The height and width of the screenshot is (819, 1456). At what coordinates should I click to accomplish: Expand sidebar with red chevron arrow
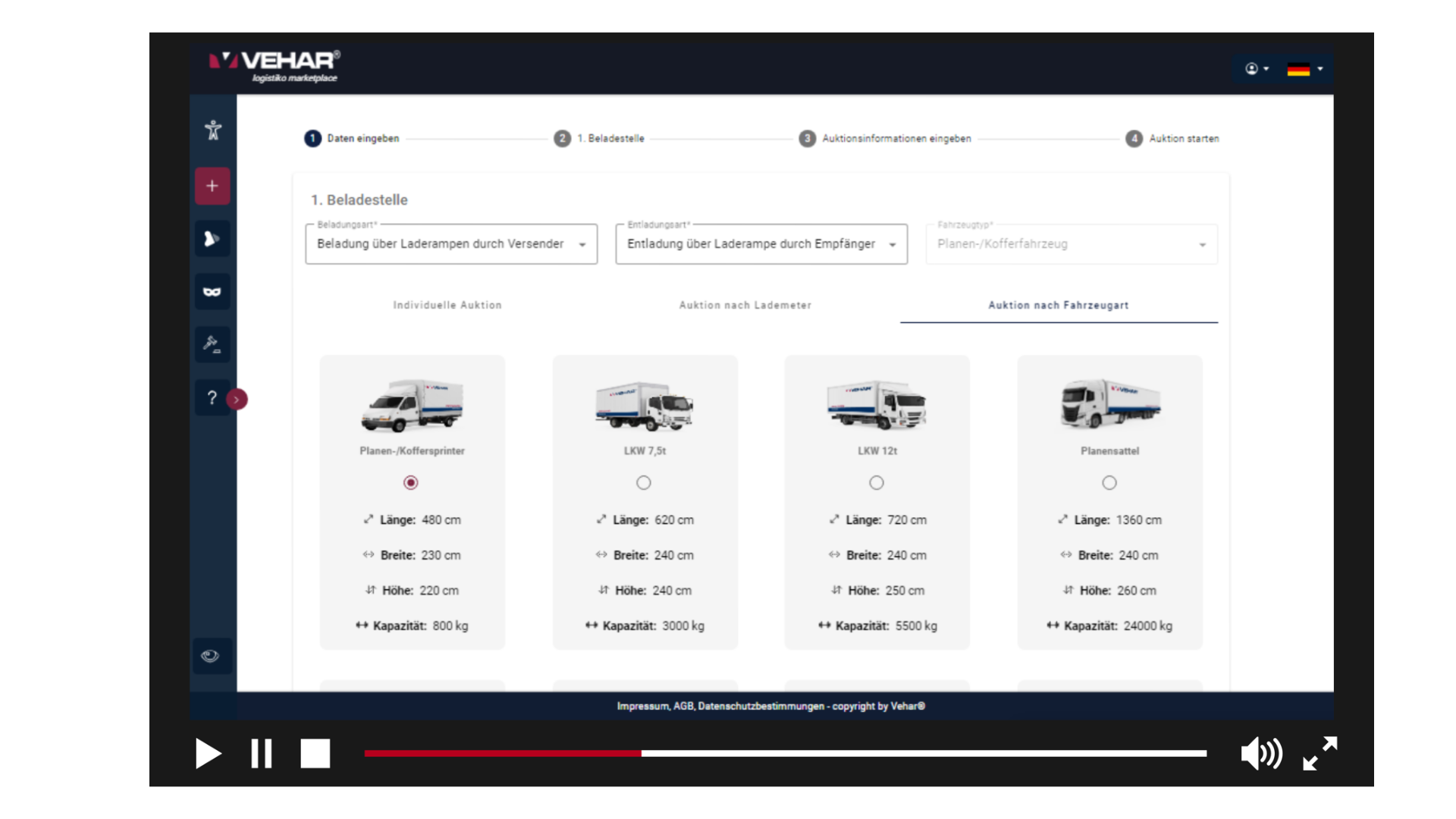[x=237, y=400]
